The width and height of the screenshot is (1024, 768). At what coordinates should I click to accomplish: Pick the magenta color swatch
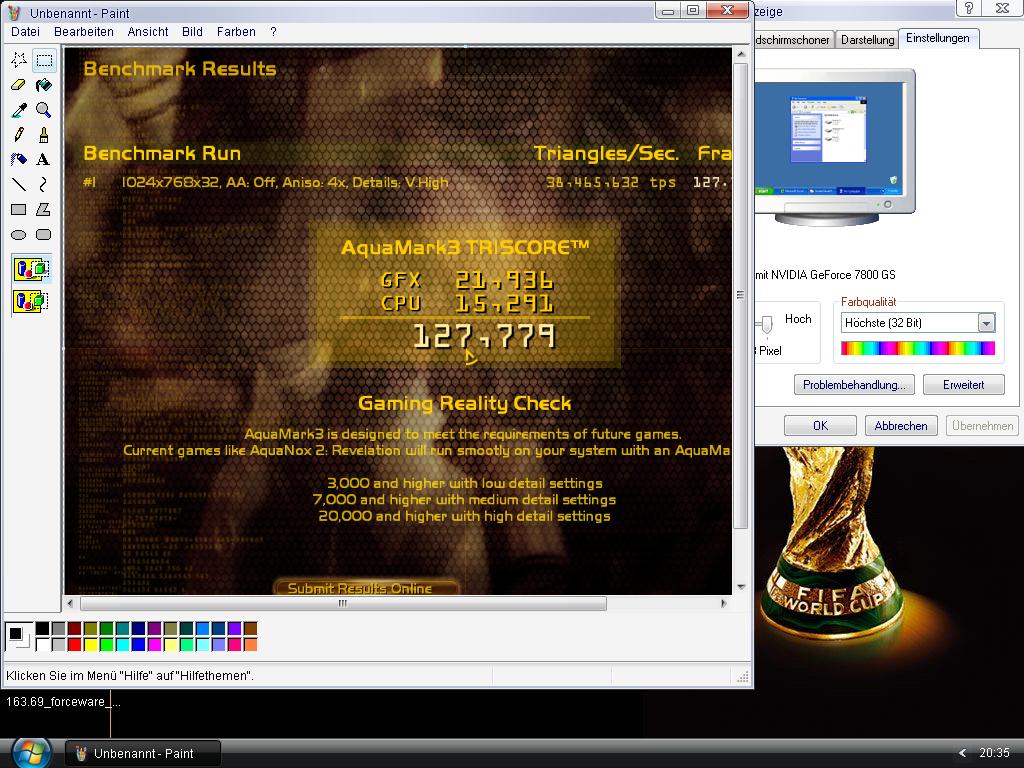click(x=154, y=645)
